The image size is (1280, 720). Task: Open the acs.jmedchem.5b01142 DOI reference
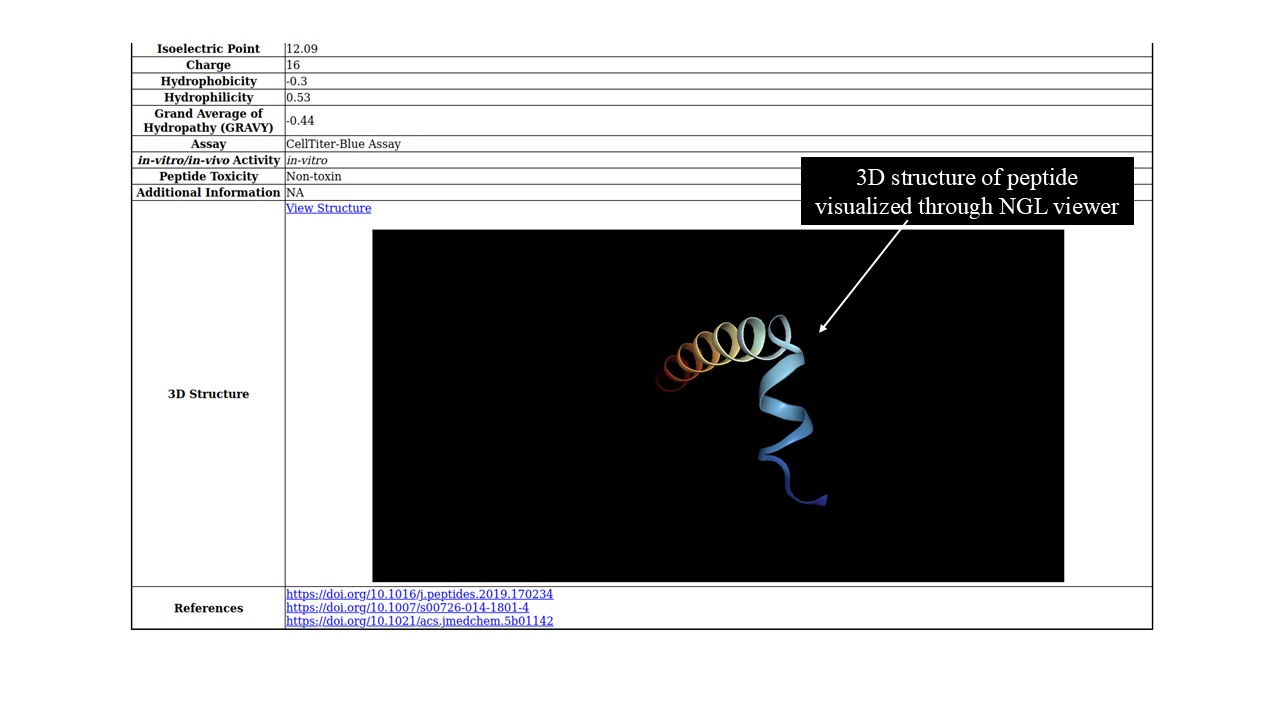pyautogui.click(x=419, y=621)
